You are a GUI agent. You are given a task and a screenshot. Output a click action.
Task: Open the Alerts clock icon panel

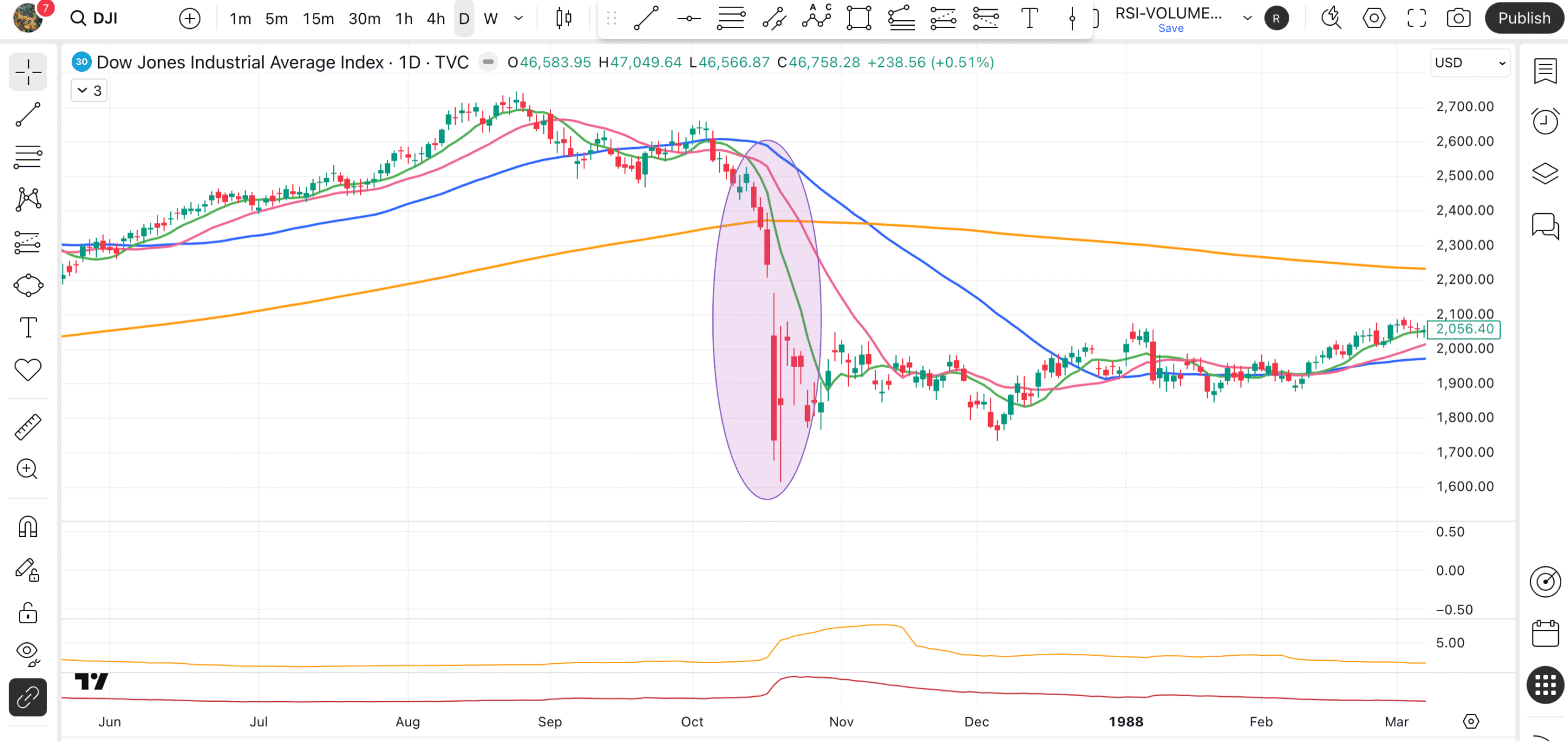tap(1545, 121)
